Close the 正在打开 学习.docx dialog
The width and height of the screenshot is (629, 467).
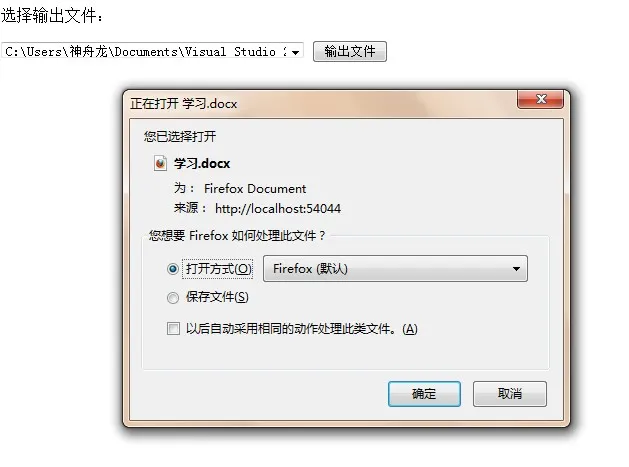pos(541,99)
